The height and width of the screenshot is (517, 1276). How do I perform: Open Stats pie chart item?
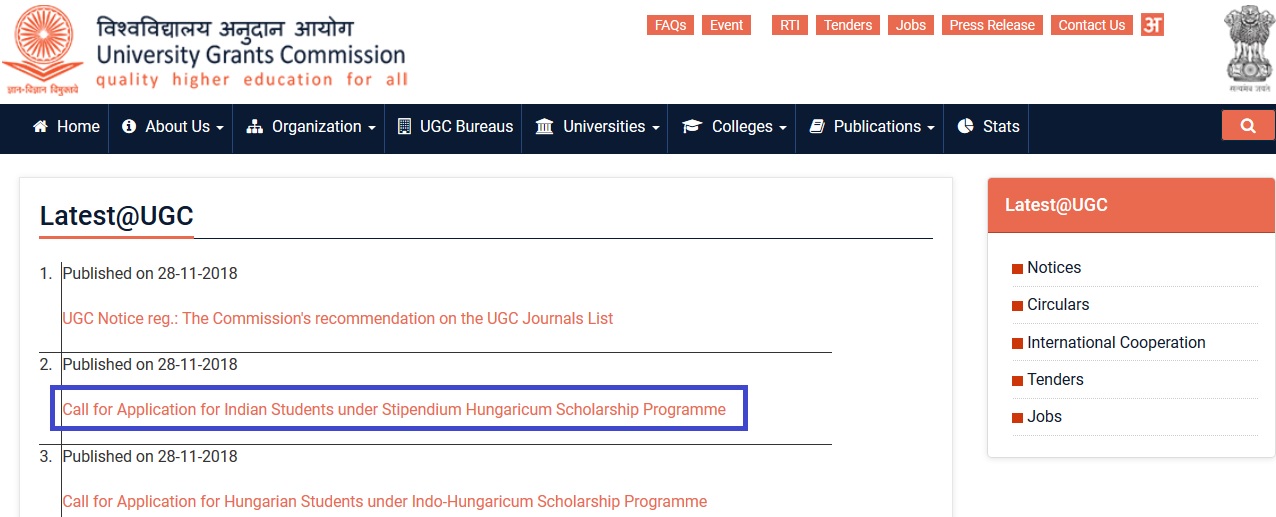click(988, 127)
